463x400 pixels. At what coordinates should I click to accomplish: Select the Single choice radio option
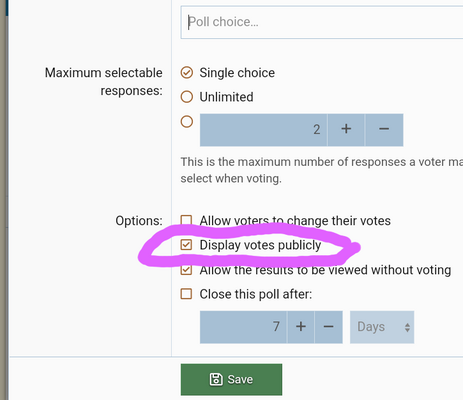tap(187, 72)
